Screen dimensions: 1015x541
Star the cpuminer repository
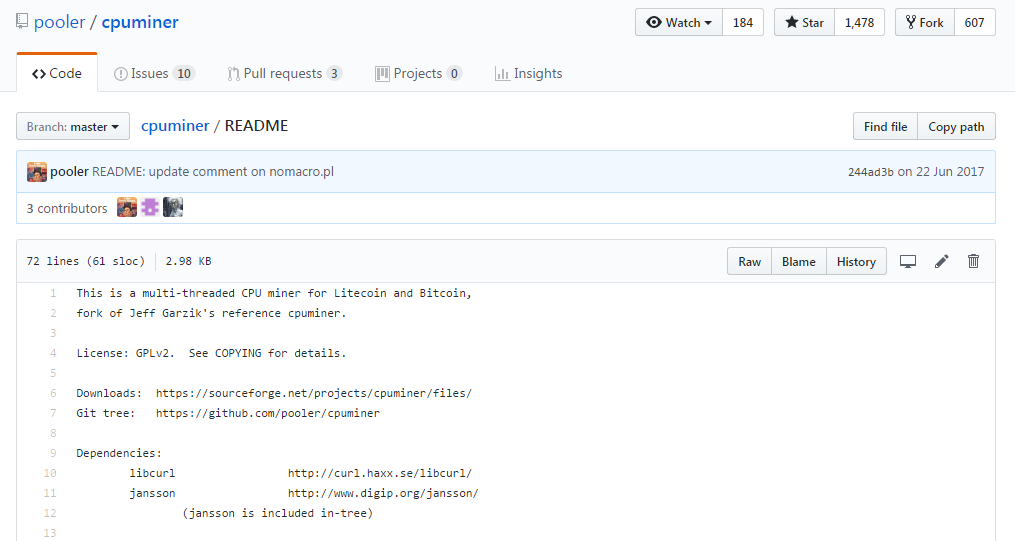tap(804, 22)
